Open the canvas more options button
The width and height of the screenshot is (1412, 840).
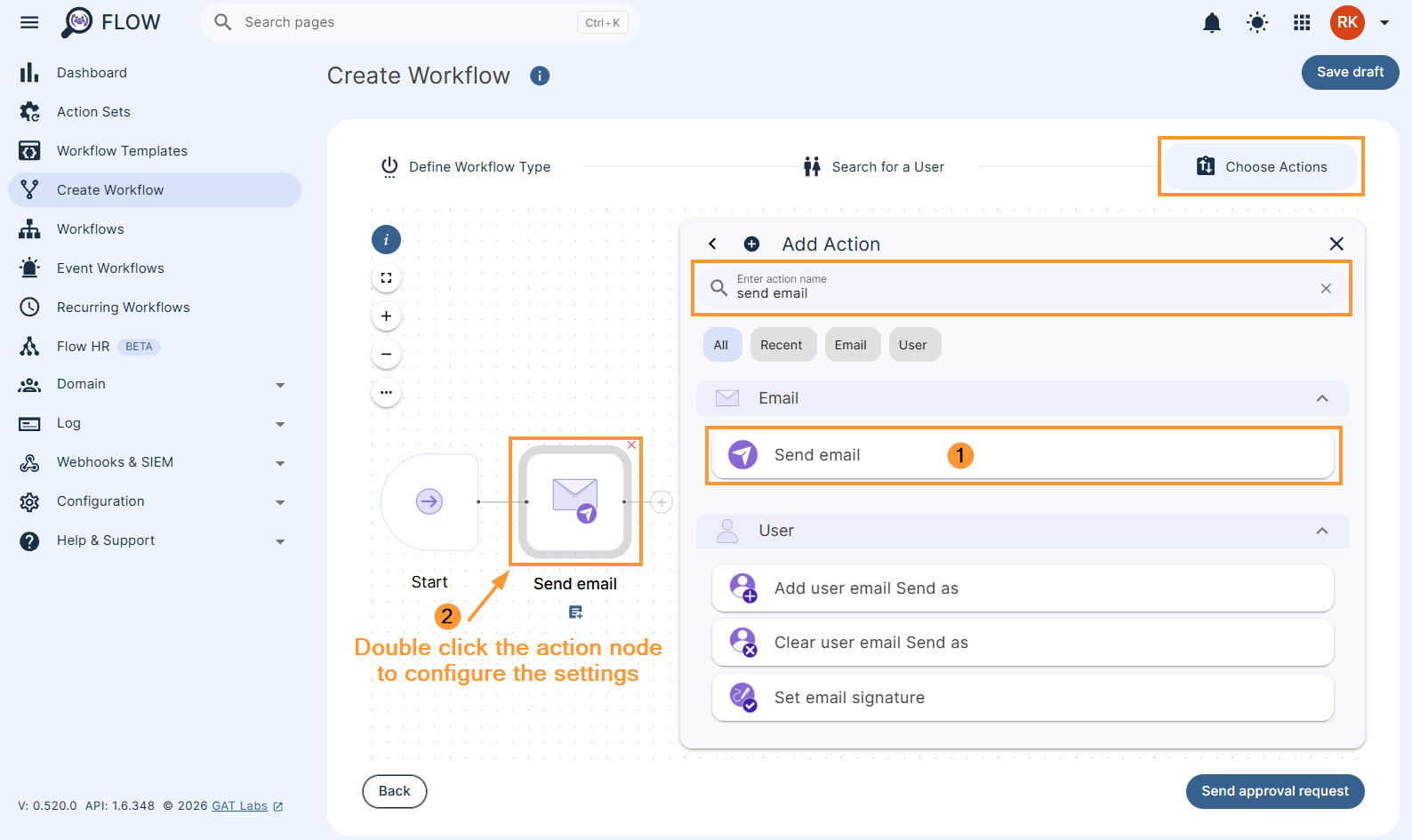(386, 393)
